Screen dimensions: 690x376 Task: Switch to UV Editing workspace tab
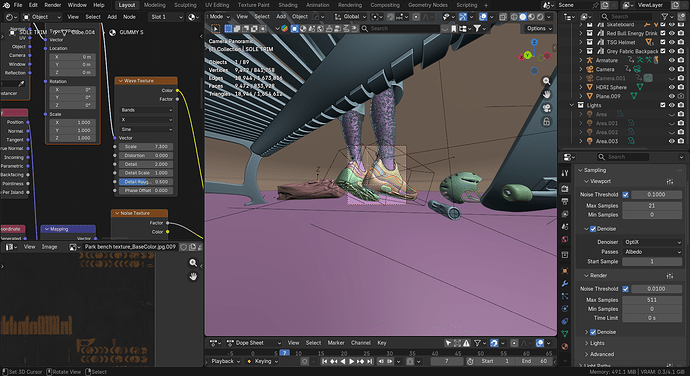pos(217,5)
